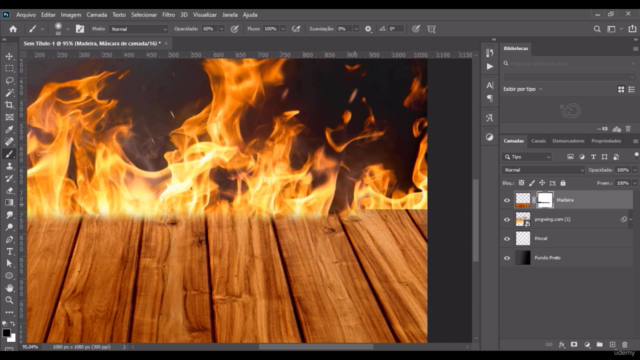The height and width of the screenshot is (360, 640).
Task: Select the Path Selection tool
Action: (x=9, y=264)
